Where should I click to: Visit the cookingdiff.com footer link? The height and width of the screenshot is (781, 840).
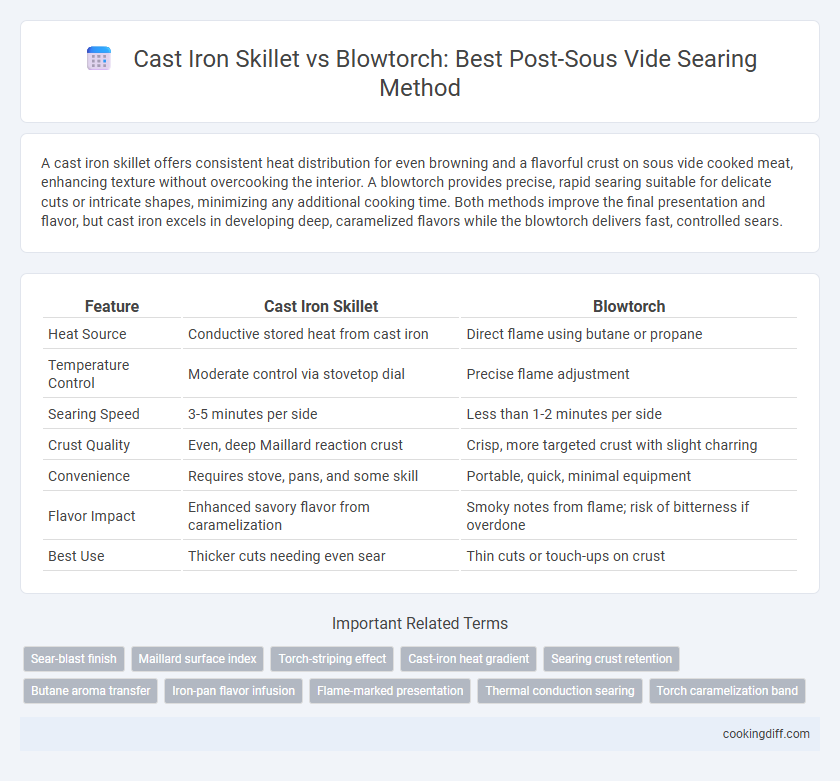(x=766, y=734)
